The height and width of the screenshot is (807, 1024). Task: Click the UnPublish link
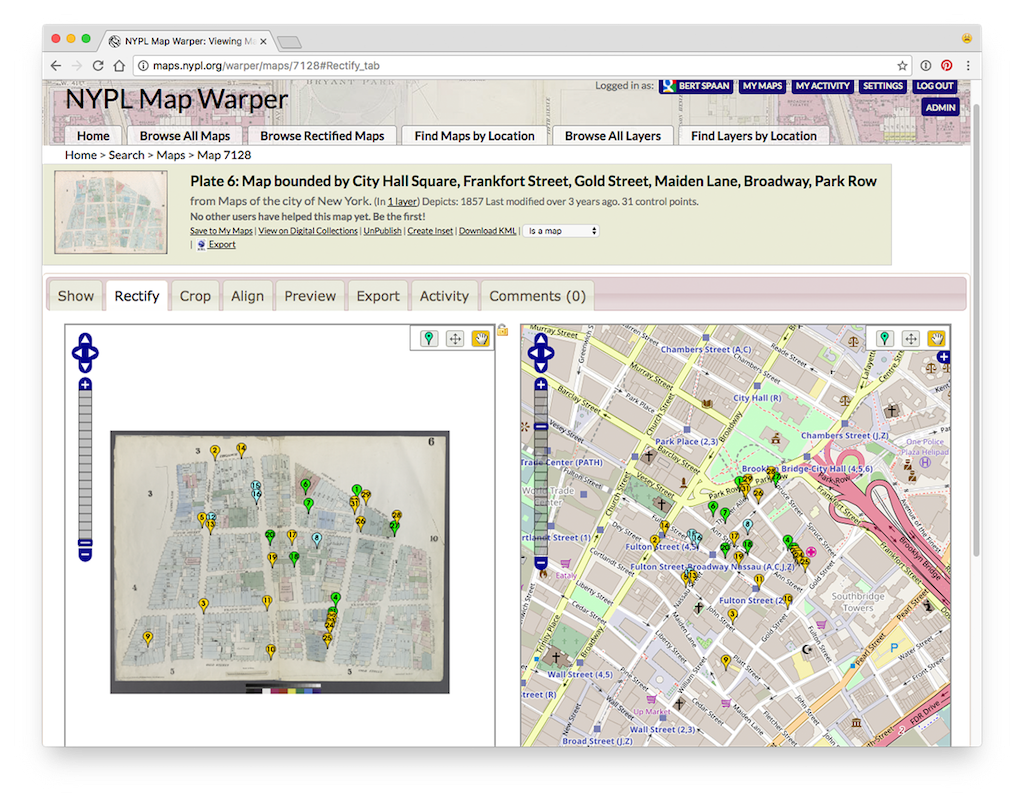[x=383, y=230]
